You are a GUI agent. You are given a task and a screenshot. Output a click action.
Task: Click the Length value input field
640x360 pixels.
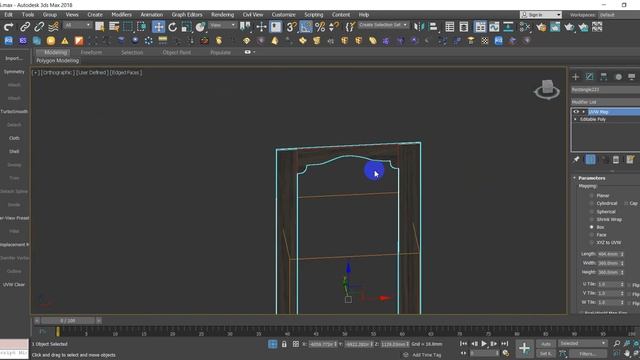tap(608, 254)
